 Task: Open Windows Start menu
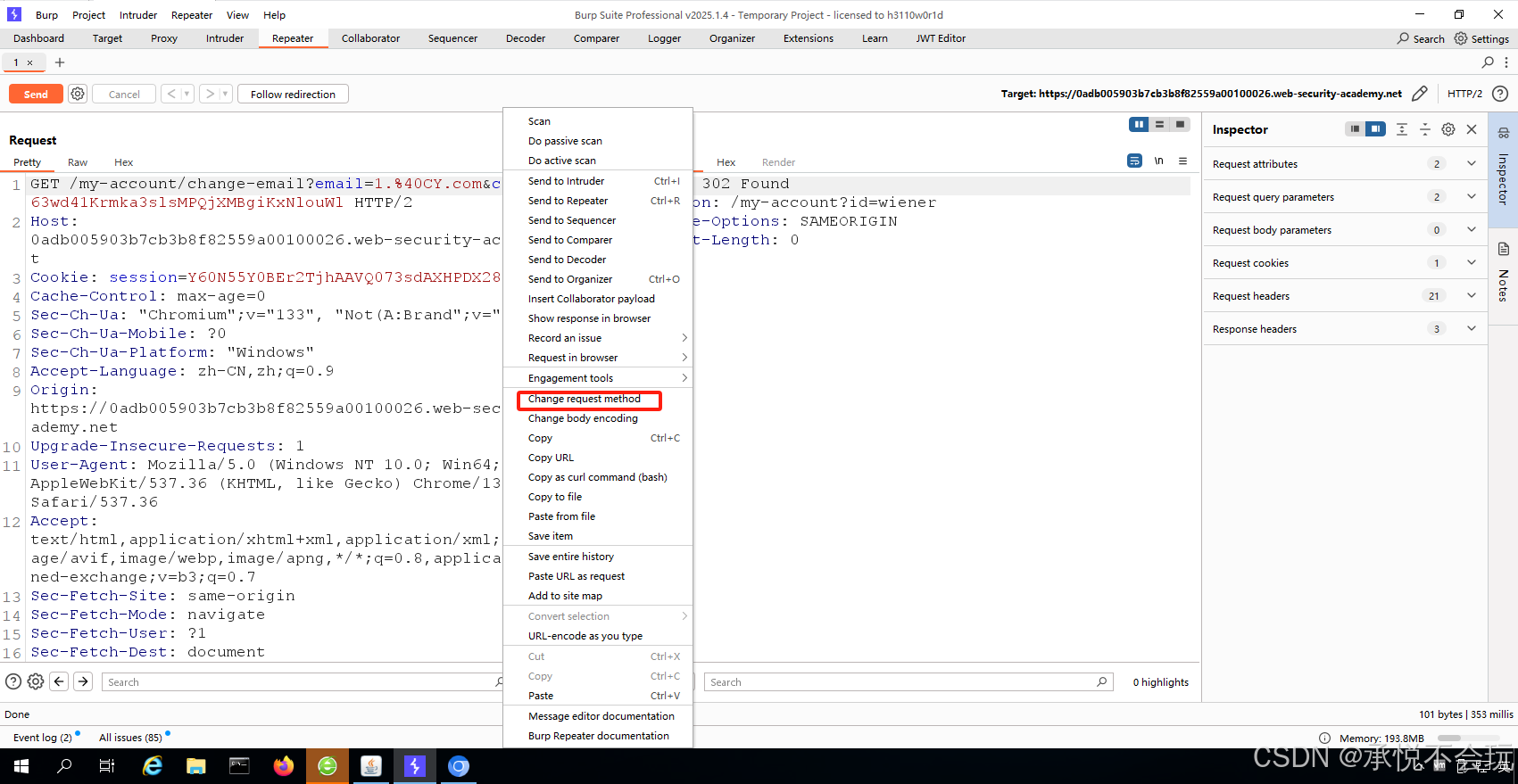(x=21, y=766)
